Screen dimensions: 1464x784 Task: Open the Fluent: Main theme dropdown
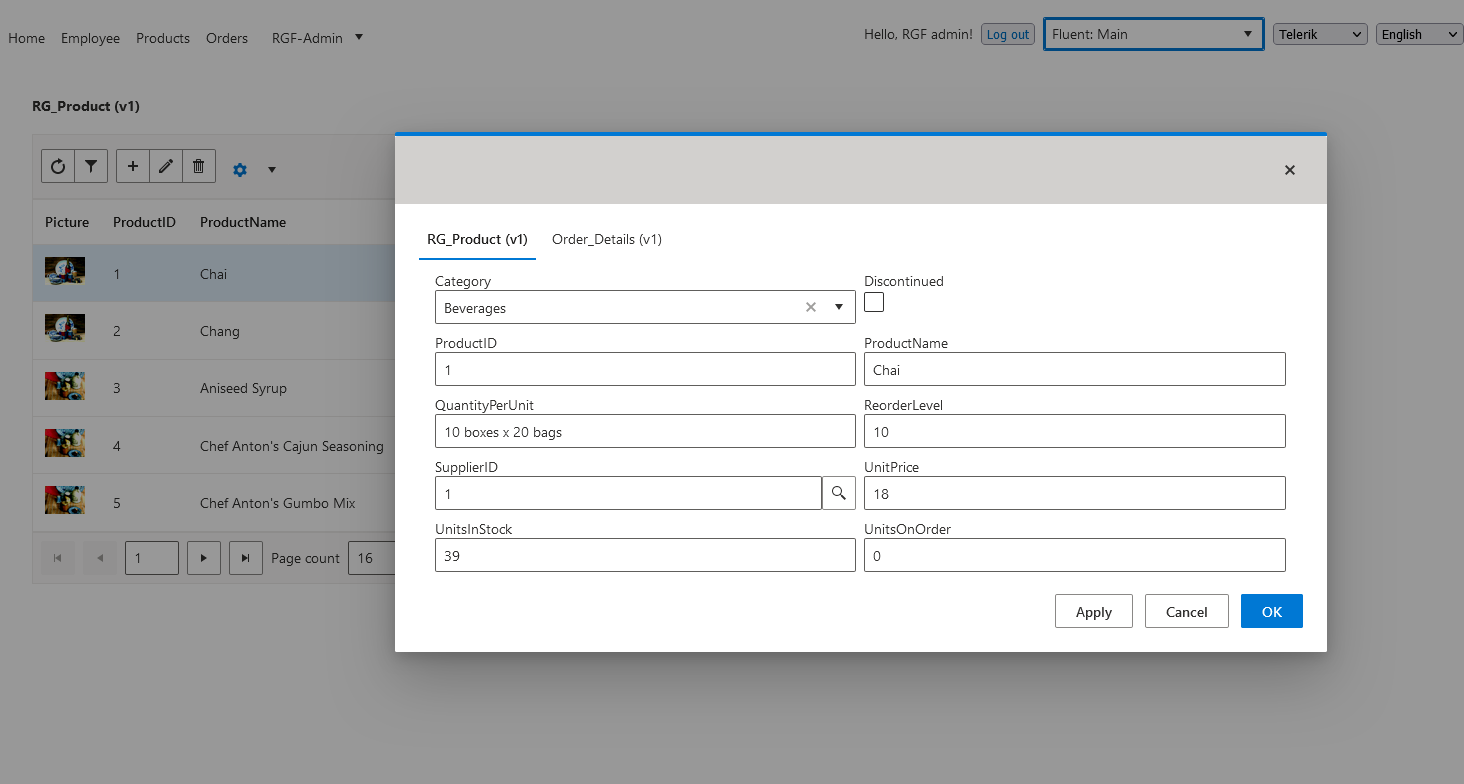click(1153, 34)
